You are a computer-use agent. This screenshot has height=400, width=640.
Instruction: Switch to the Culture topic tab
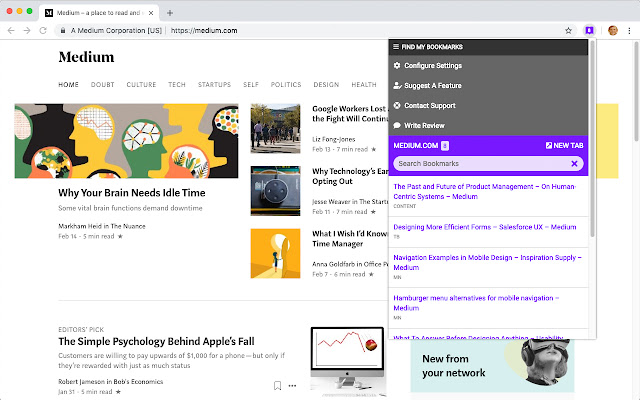[141, 85]
